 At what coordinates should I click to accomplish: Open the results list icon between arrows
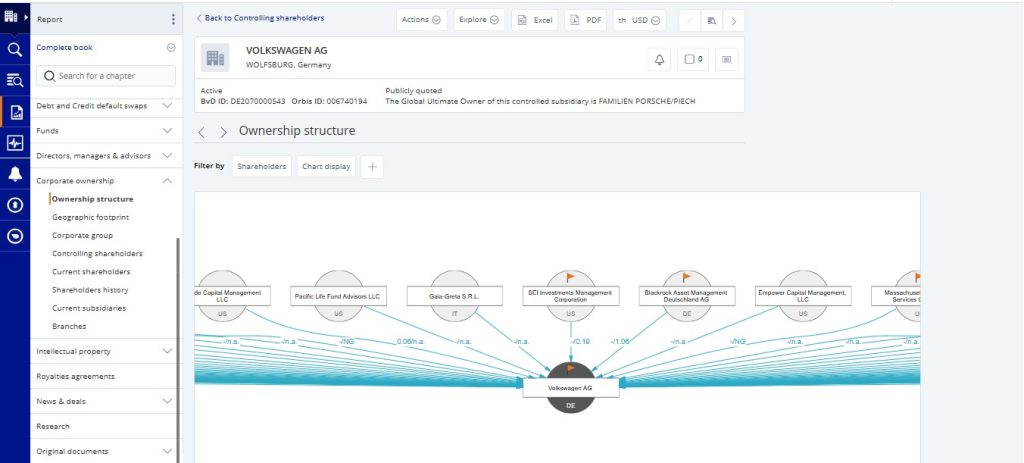(x=712, y=20)
